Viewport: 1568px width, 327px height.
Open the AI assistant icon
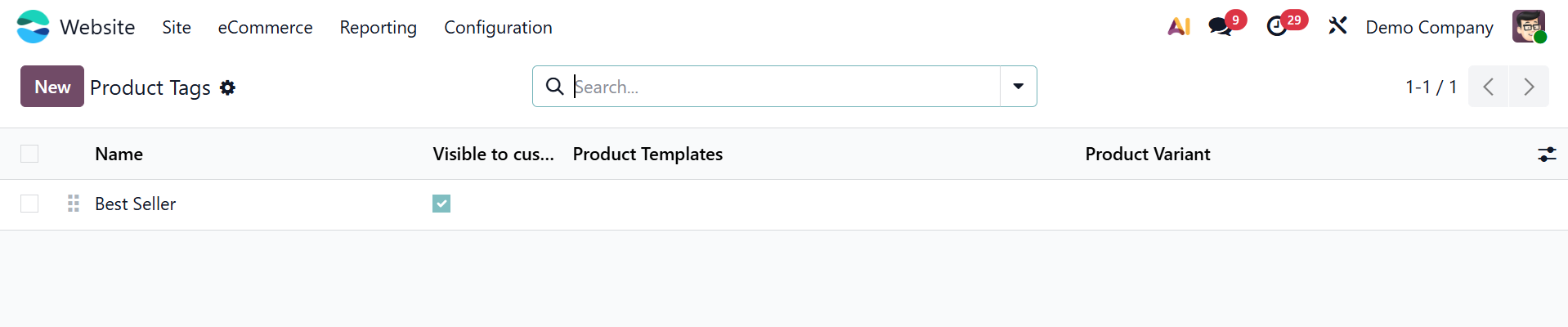tap(1179, 27)
